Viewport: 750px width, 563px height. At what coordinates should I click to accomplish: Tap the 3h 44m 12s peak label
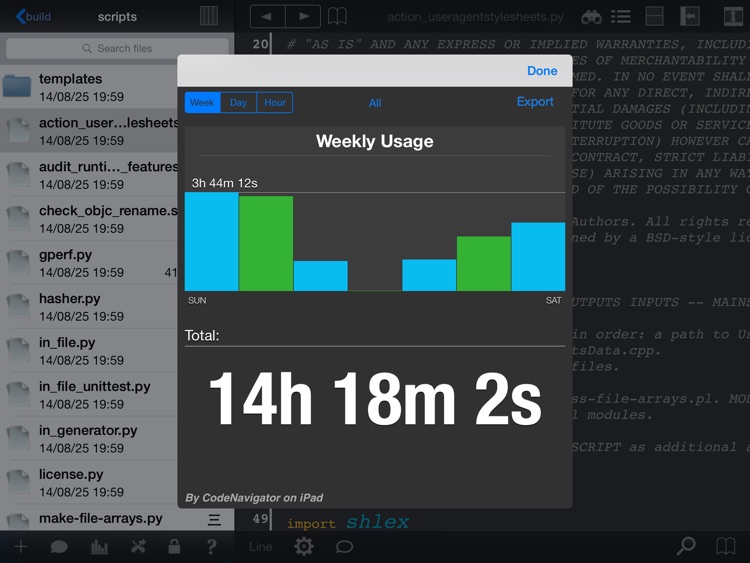[224, 183]
